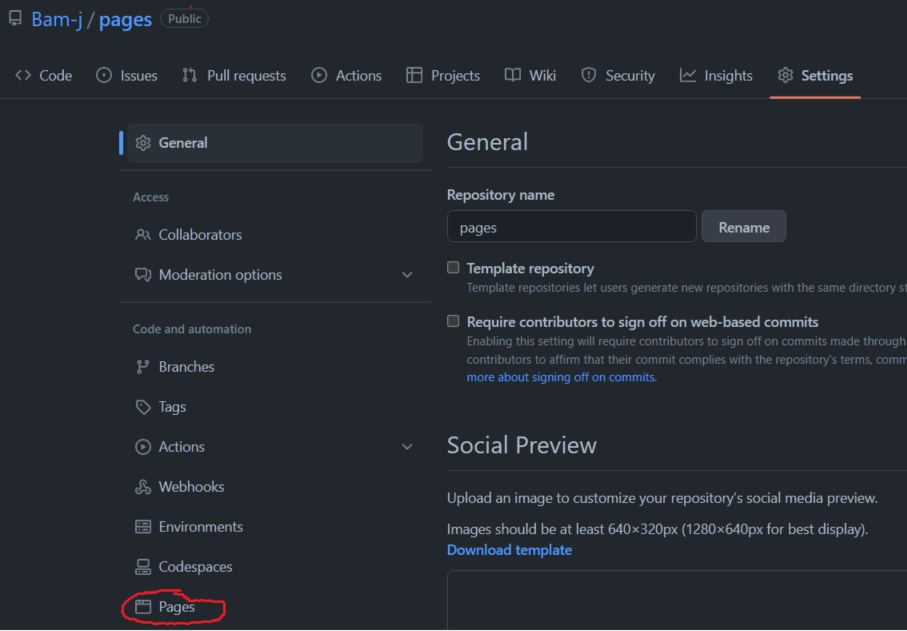This screenshot has width=907, height=631.
Task: Click the Repository name input field
Action: pyautogui.click(x=572, y=226)
